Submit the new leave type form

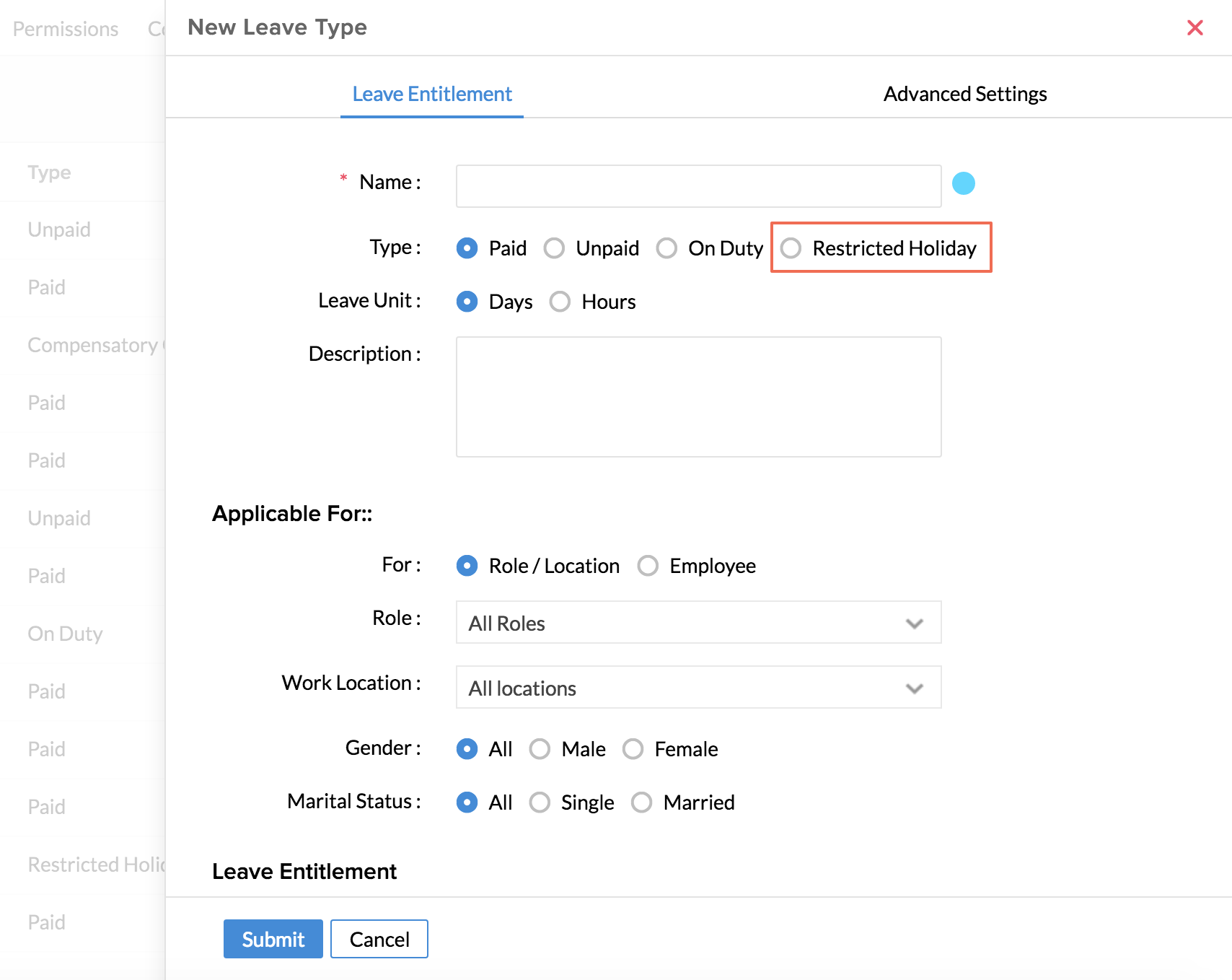pyautogui.click(x=273, y=939)
